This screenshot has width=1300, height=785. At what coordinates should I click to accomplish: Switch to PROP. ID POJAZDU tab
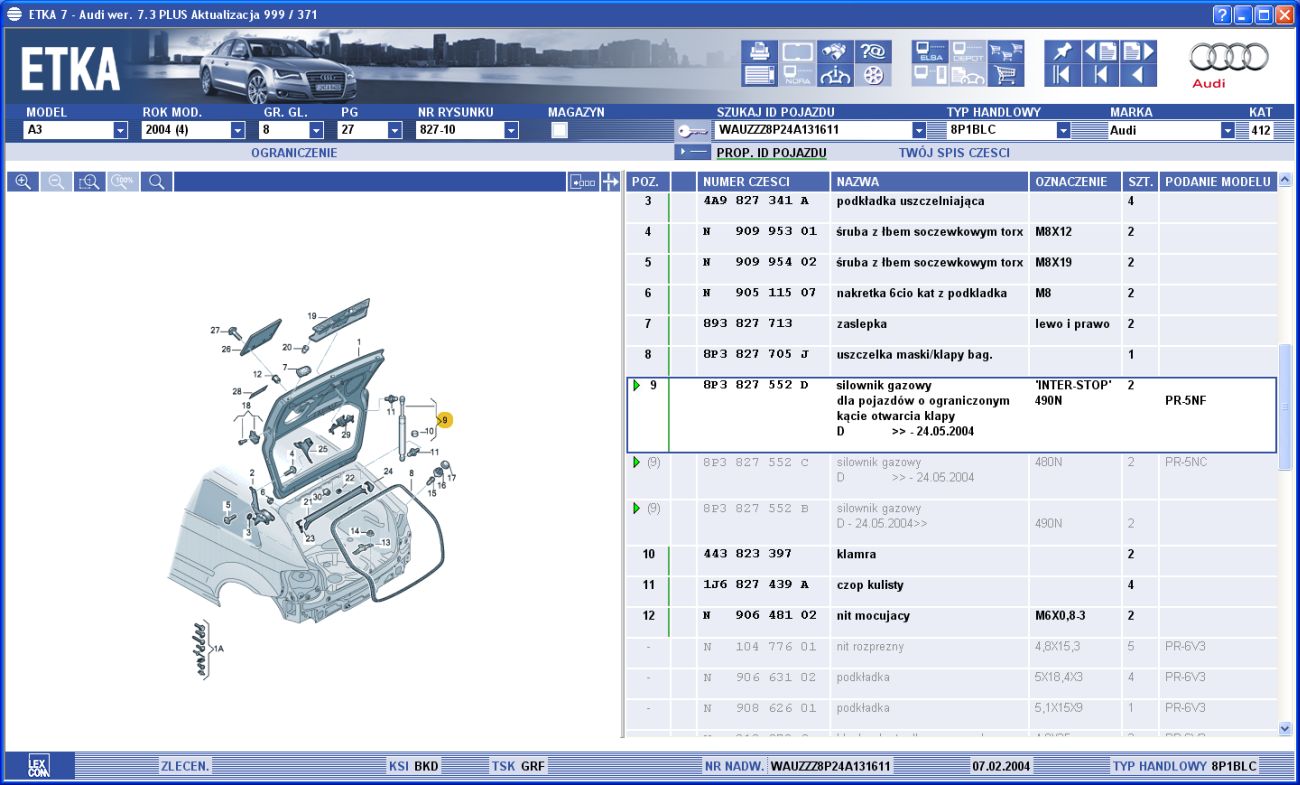771,153
